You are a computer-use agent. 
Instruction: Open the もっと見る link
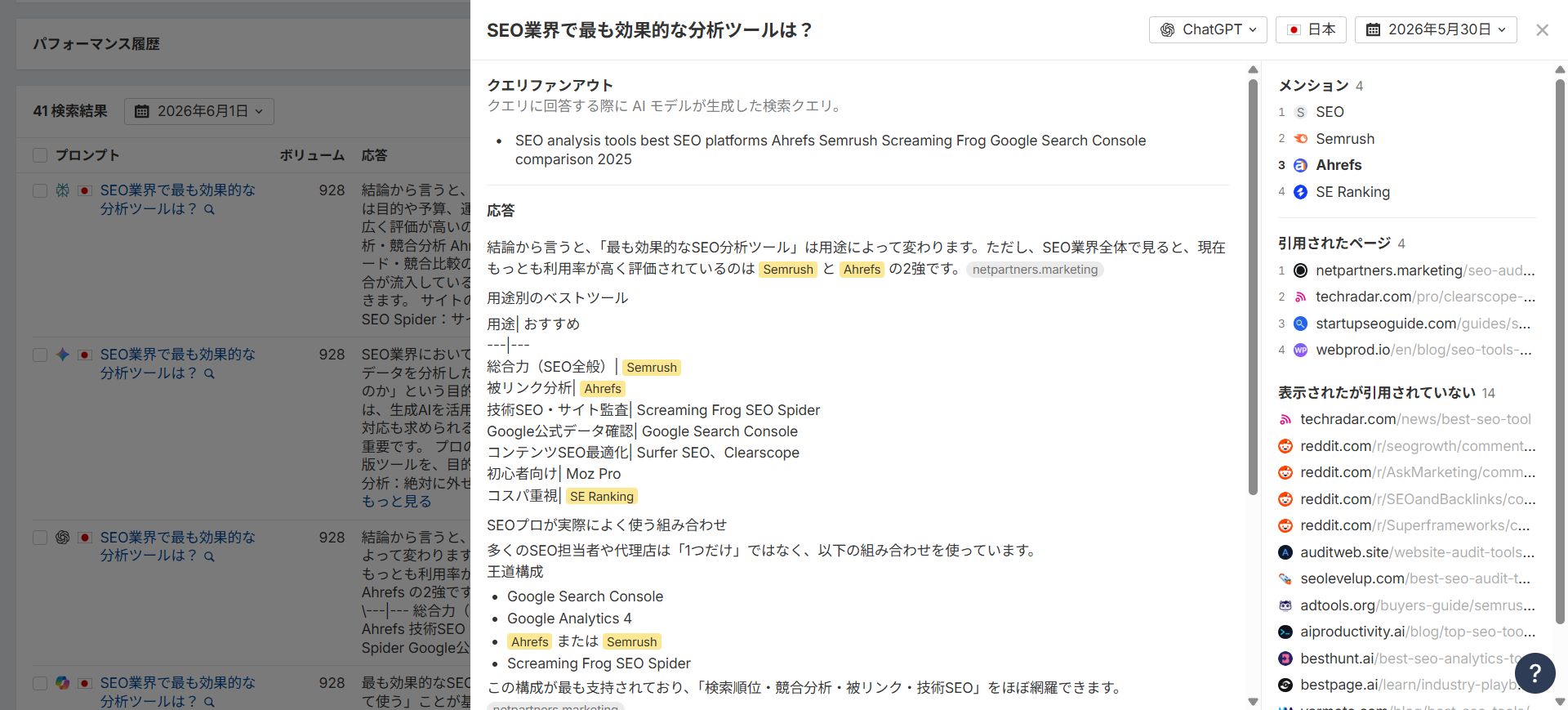397,502
